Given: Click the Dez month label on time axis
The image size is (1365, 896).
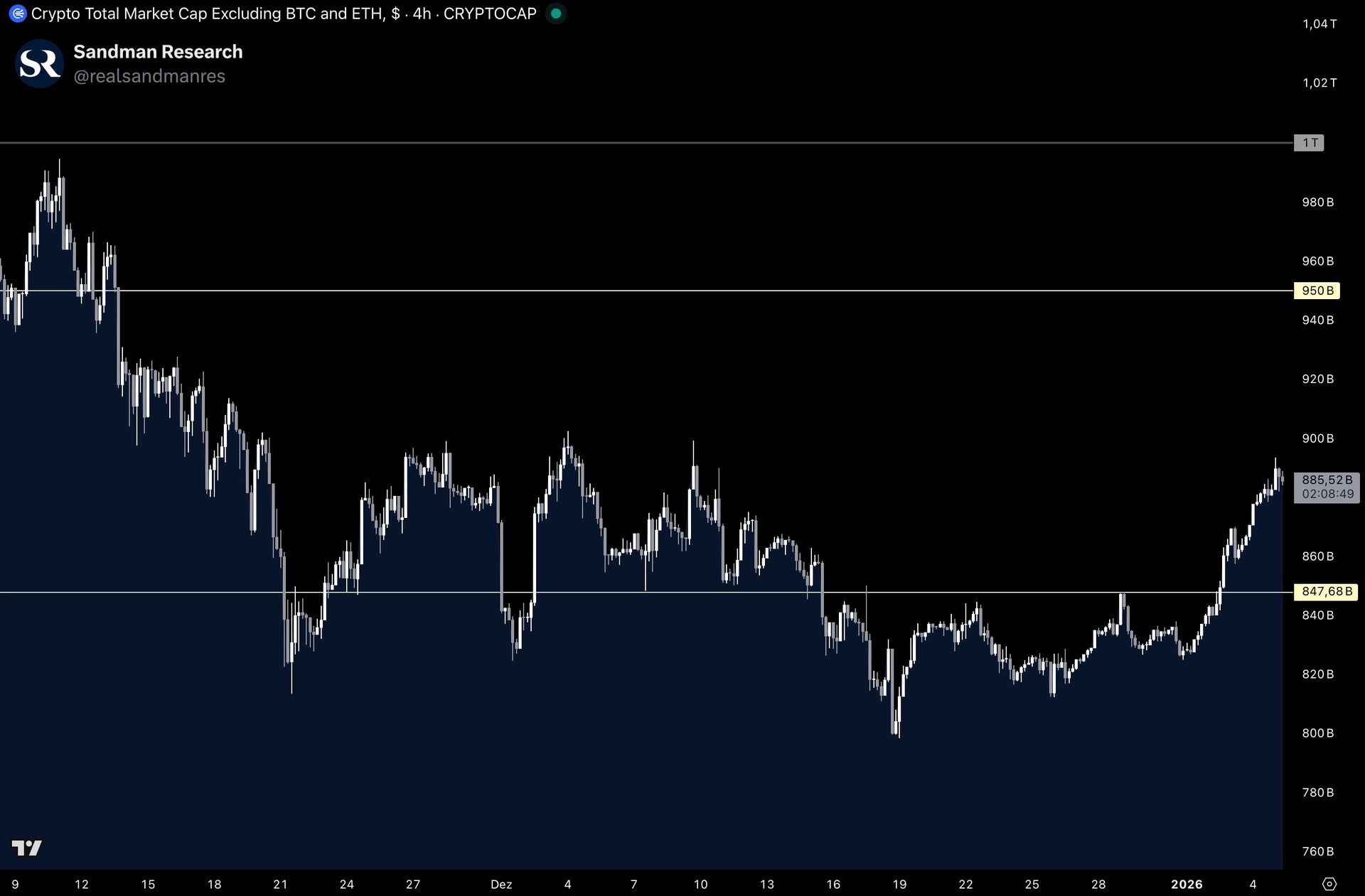Looking at the screenshot, I should [501, 884].
